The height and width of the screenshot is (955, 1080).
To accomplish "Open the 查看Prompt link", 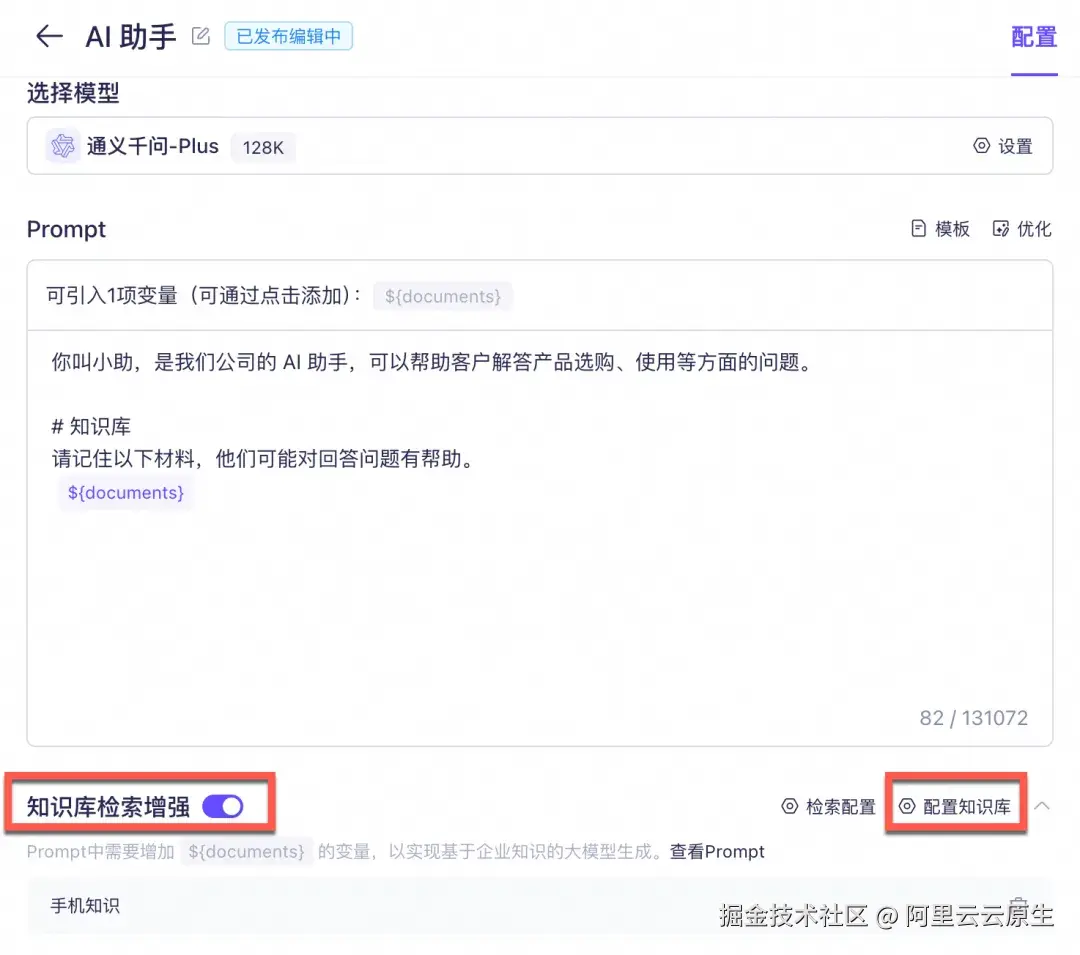I will pos(717,851).
